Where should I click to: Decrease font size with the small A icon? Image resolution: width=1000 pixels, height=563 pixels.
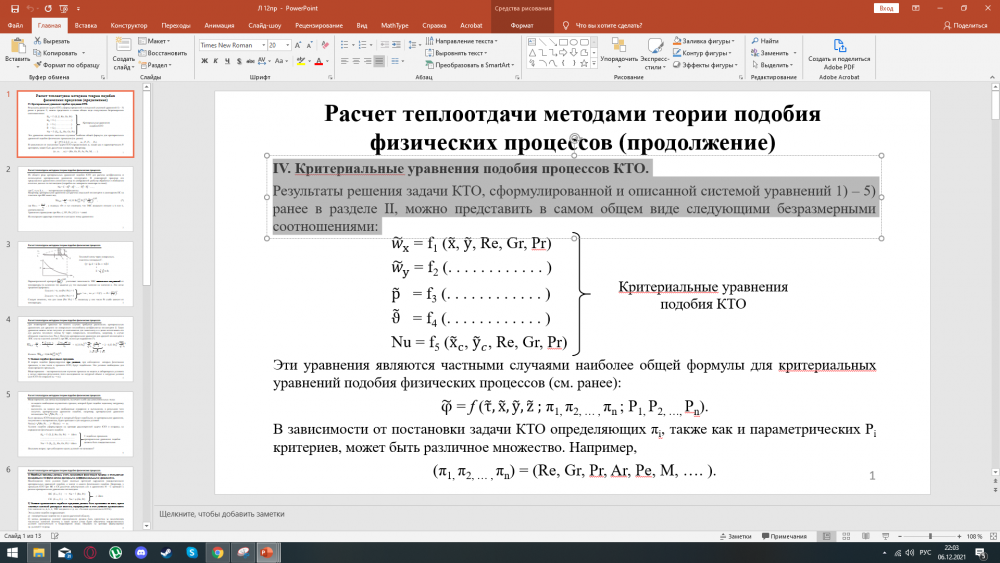click(x=309, y=45)
